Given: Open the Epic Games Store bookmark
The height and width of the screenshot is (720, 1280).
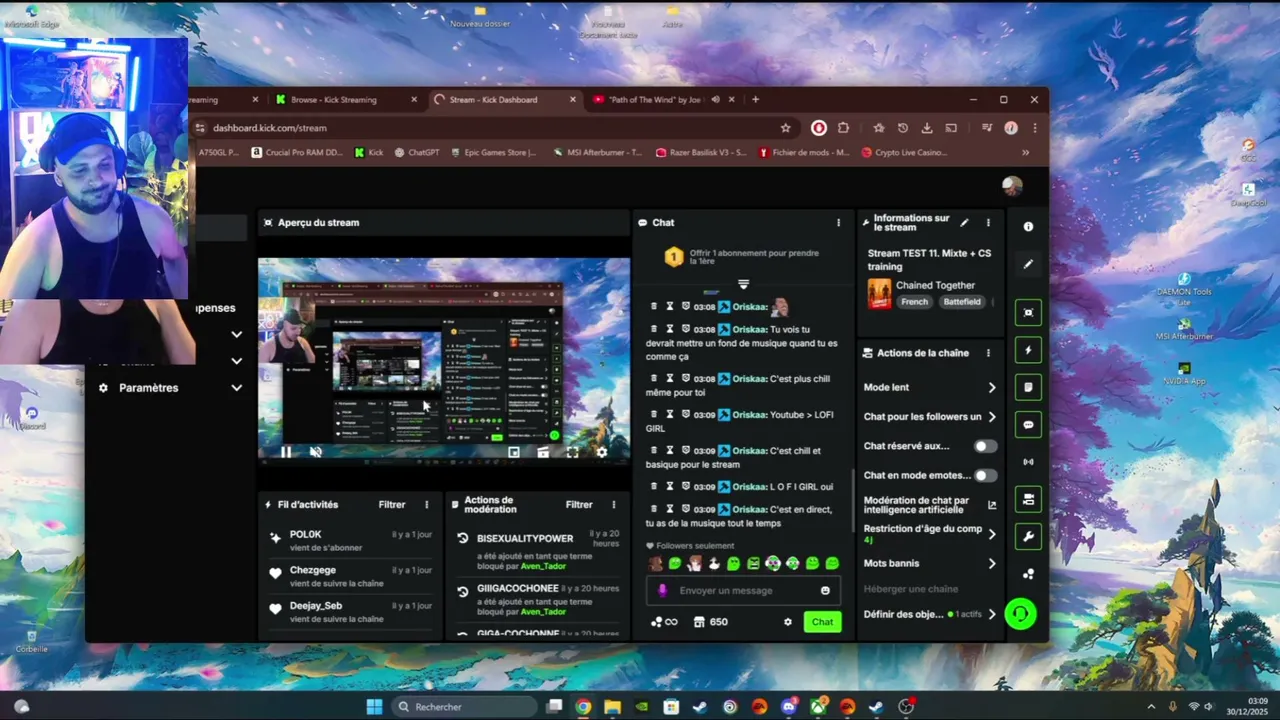Looking at the screenshot, I should [x=493, y=153].
